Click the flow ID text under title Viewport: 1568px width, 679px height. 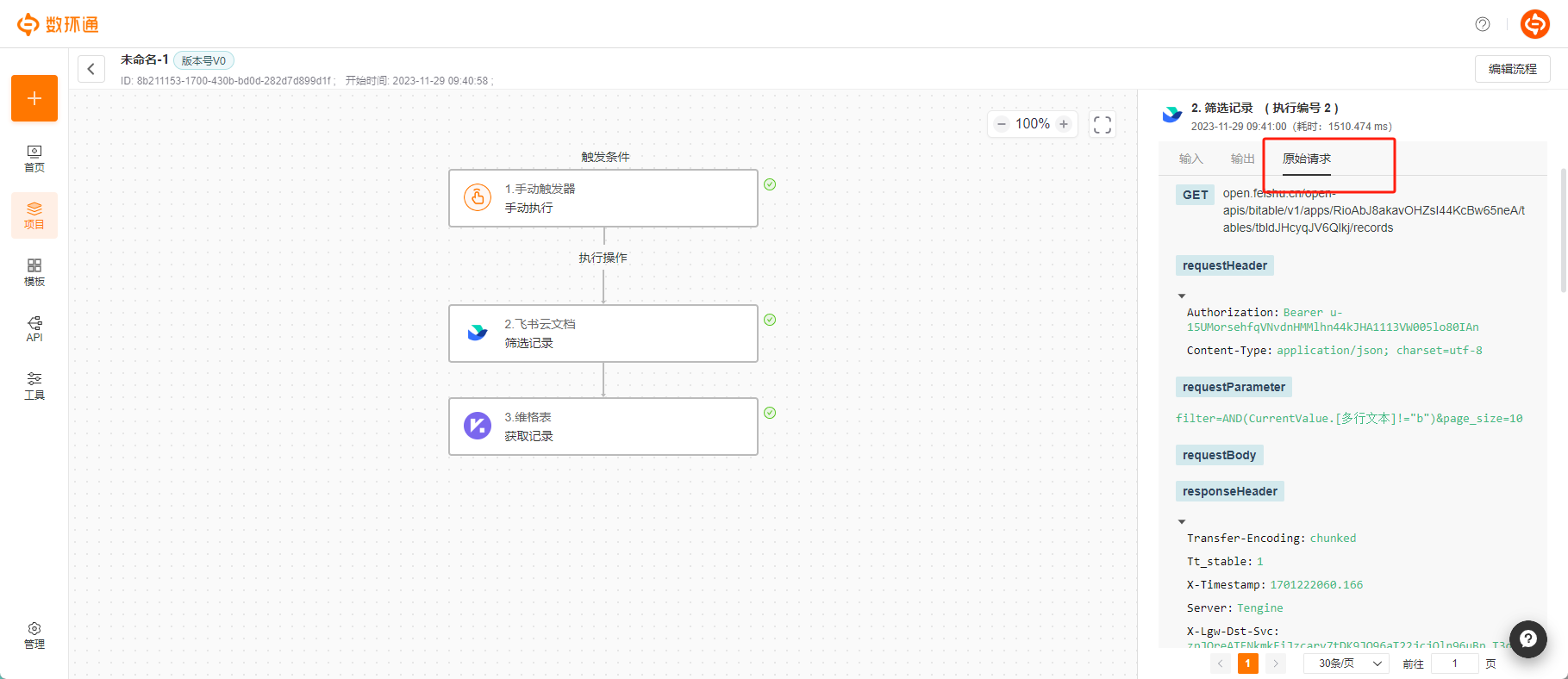click(228, 81)
